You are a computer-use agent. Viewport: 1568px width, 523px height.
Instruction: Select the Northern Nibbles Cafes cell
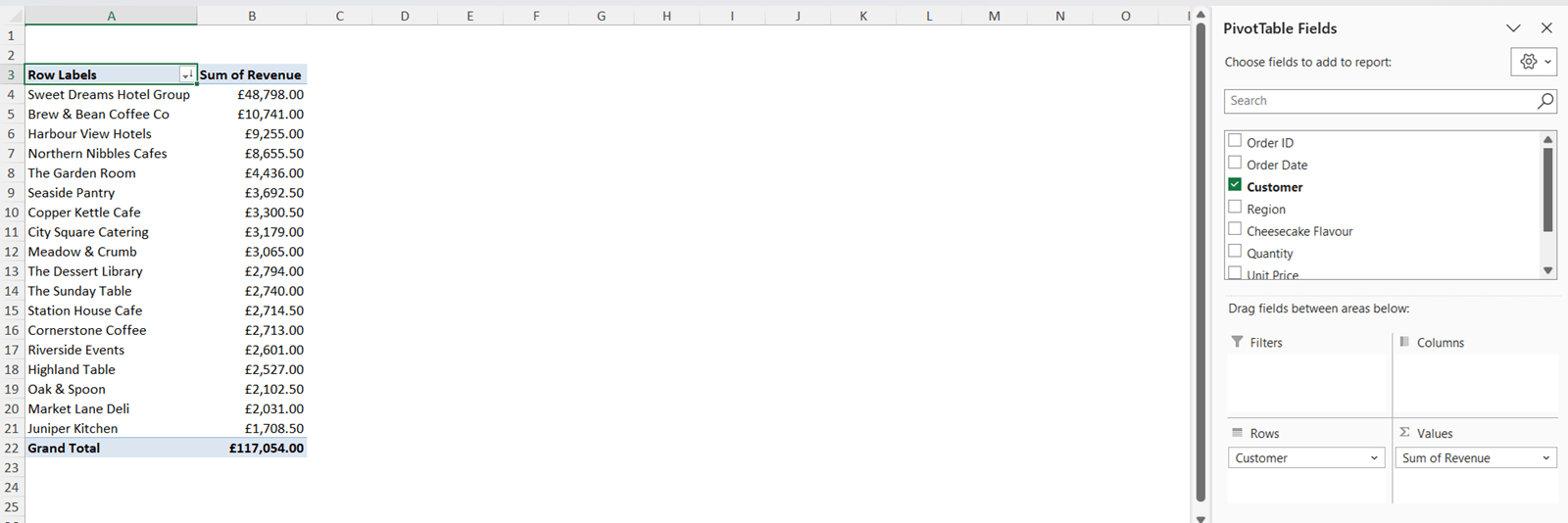[x=111, y=153]
